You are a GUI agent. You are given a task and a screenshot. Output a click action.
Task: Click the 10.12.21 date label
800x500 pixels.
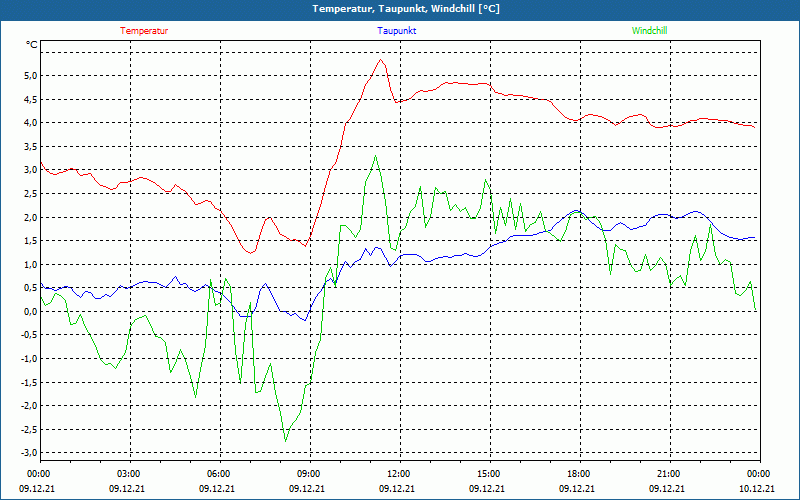point(757,489)
